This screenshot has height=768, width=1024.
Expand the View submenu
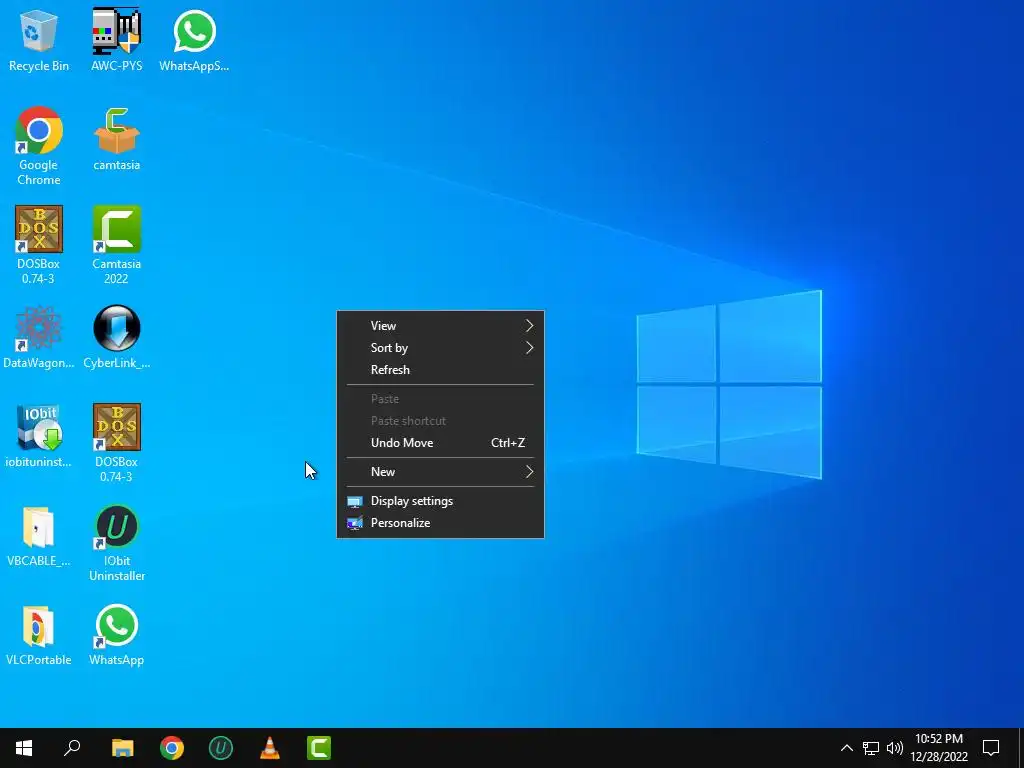click(x=440, y=325)
